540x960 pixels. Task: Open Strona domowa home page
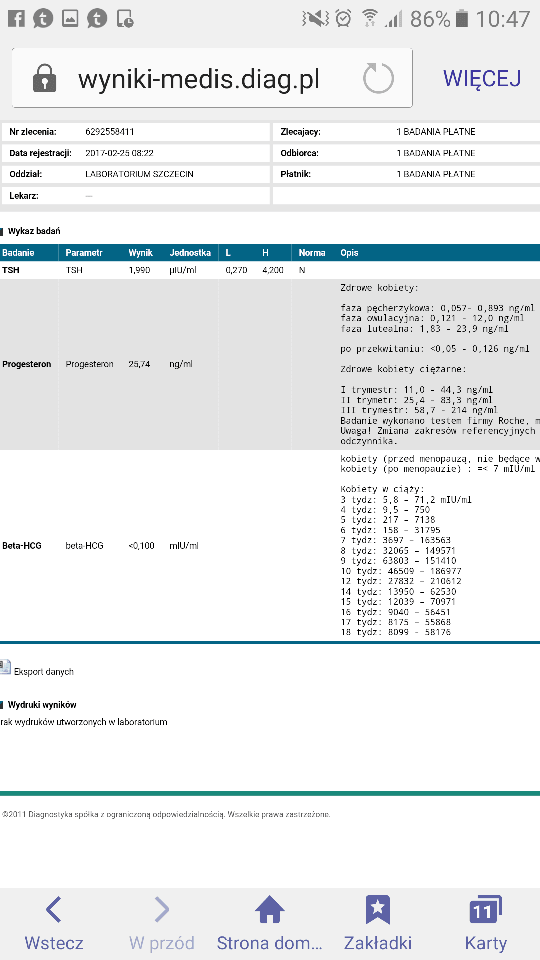pyautogui.click(x=270, y=923)
